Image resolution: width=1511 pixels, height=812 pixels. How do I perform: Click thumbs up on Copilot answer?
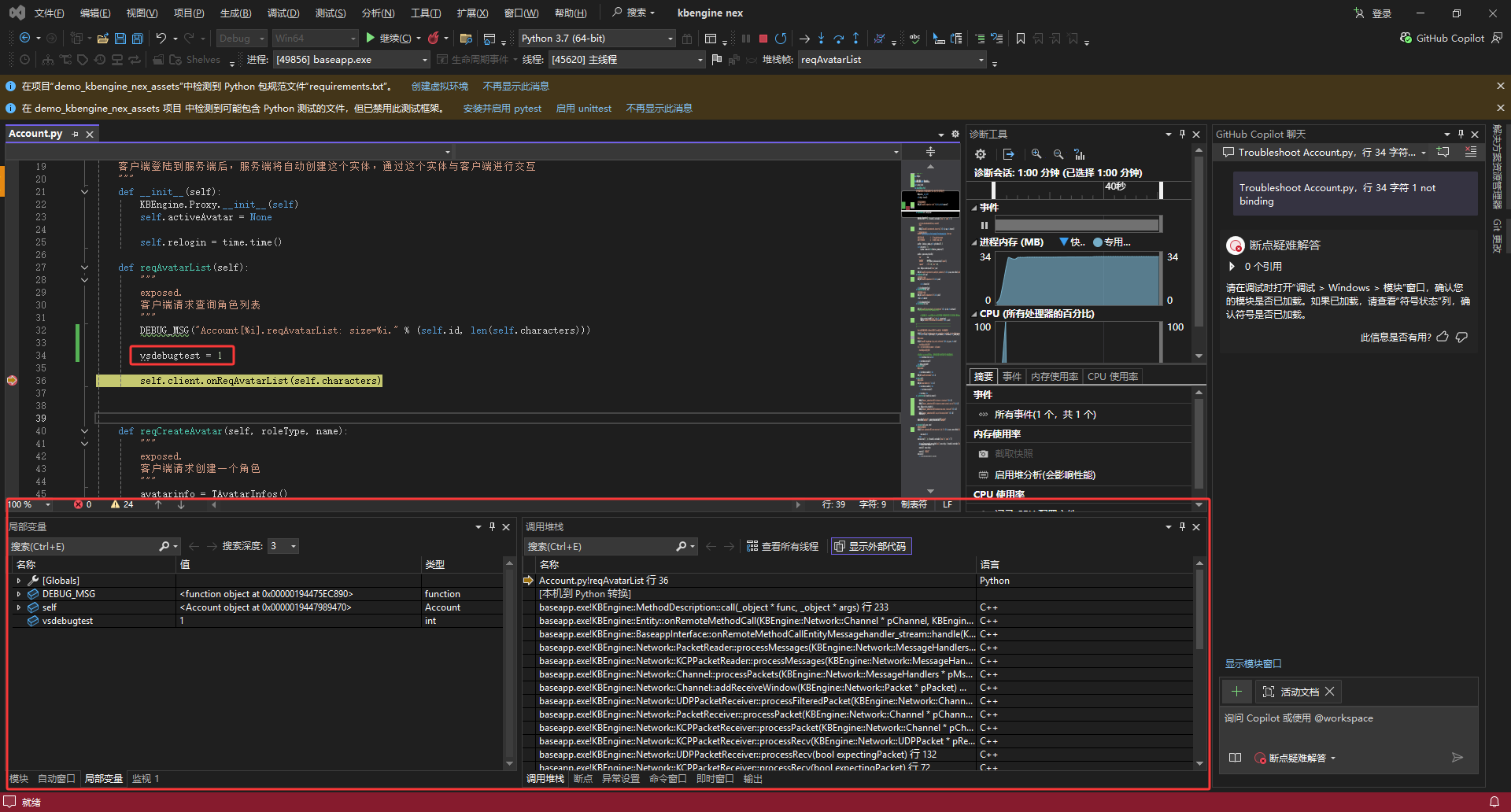point(1443,337)
